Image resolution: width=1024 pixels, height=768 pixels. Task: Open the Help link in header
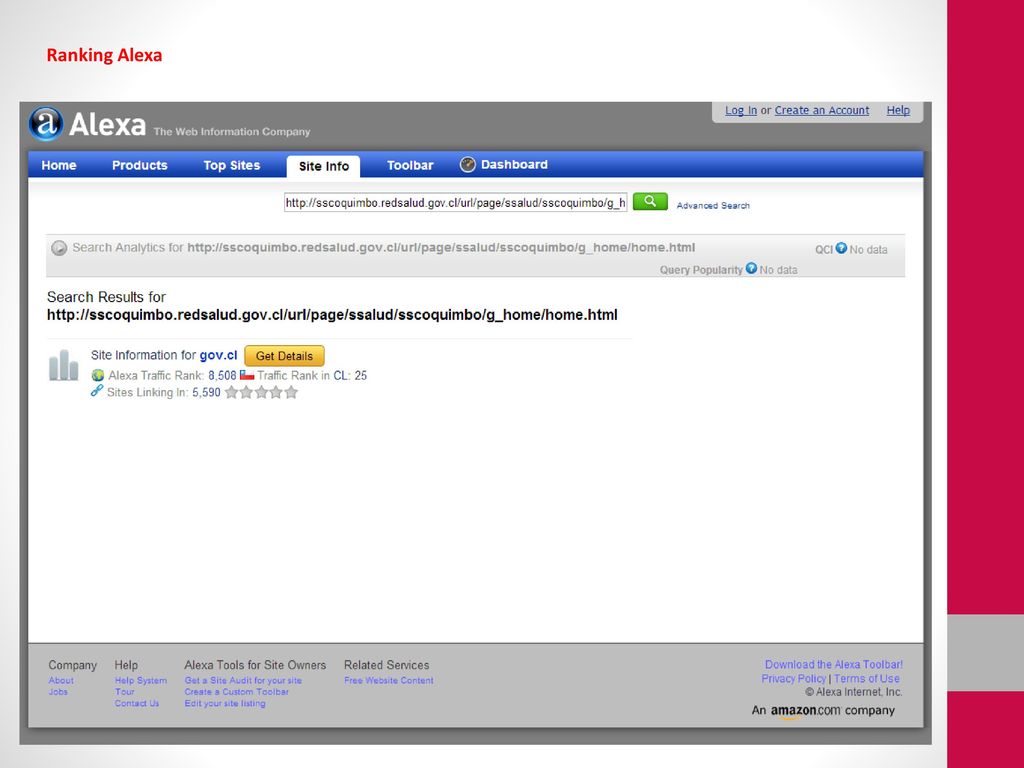[898, 110]
